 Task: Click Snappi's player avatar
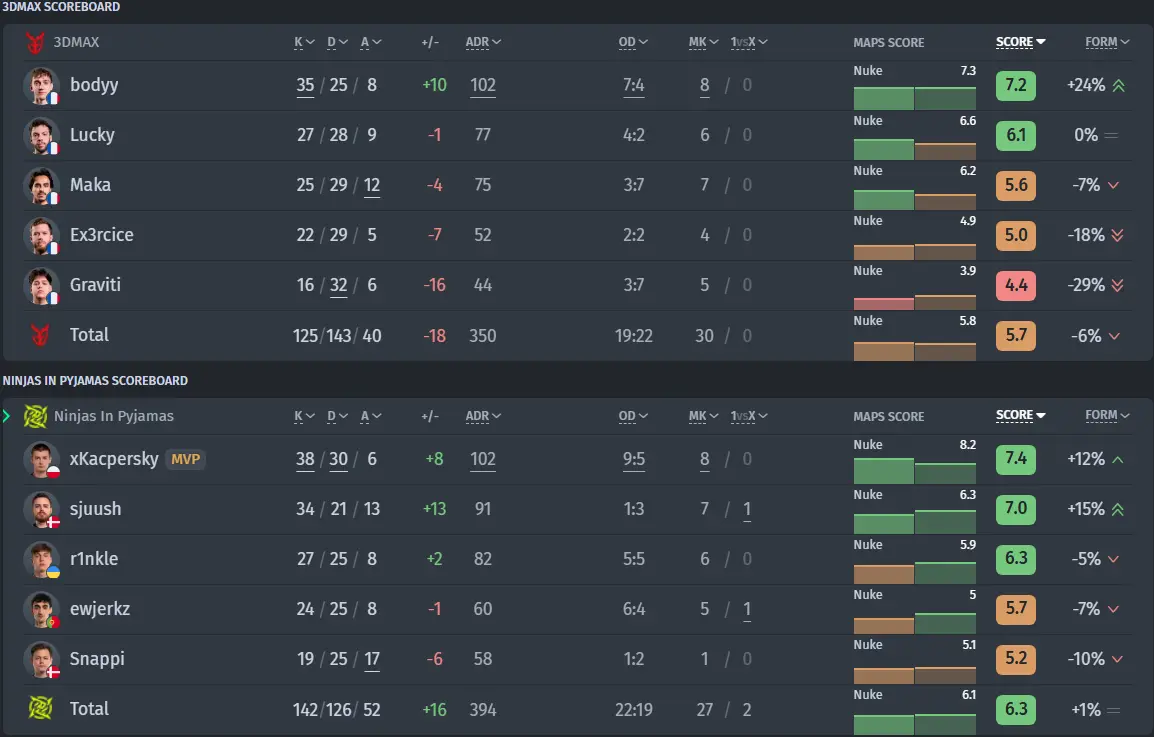41,660
